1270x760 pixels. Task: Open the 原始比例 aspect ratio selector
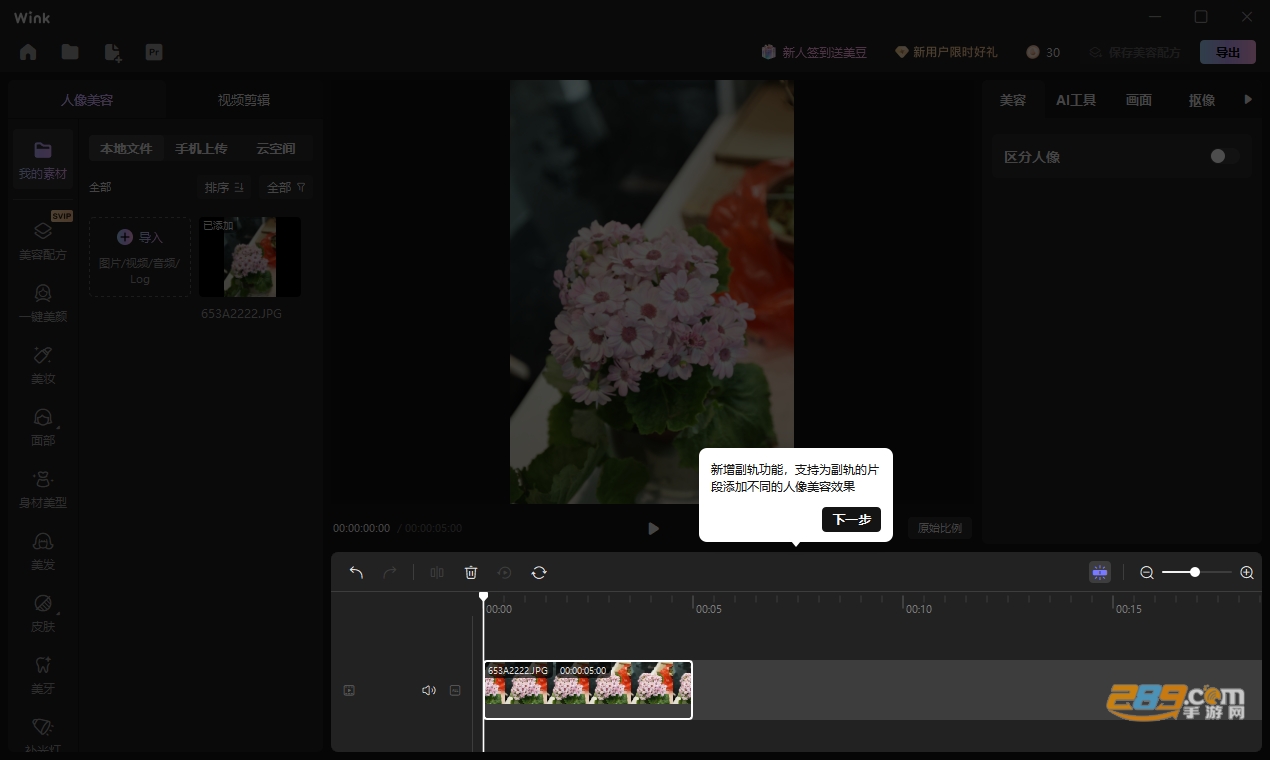pos(940,528)
